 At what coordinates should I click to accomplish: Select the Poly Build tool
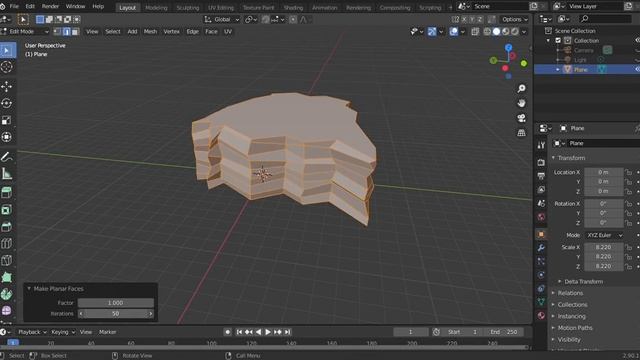click(x=7, y=294)
